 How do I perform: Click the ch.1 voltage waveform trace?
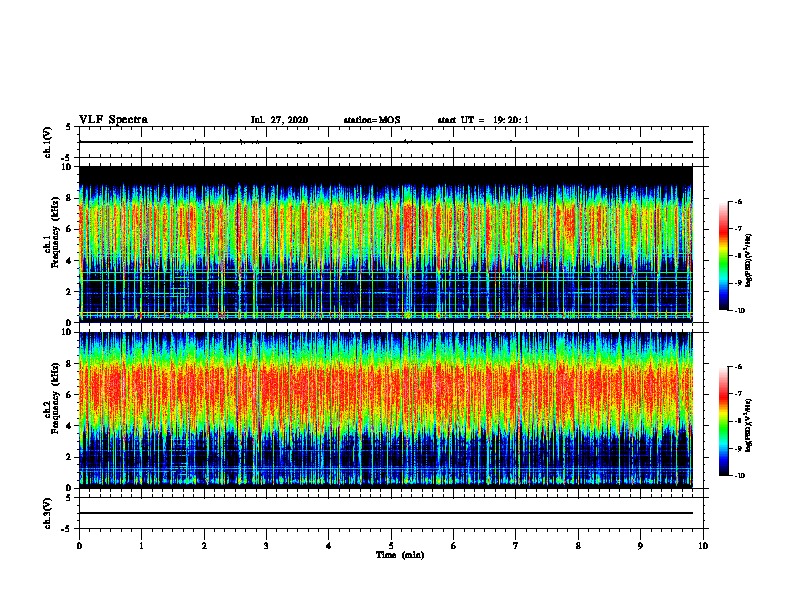pos(386,142)
